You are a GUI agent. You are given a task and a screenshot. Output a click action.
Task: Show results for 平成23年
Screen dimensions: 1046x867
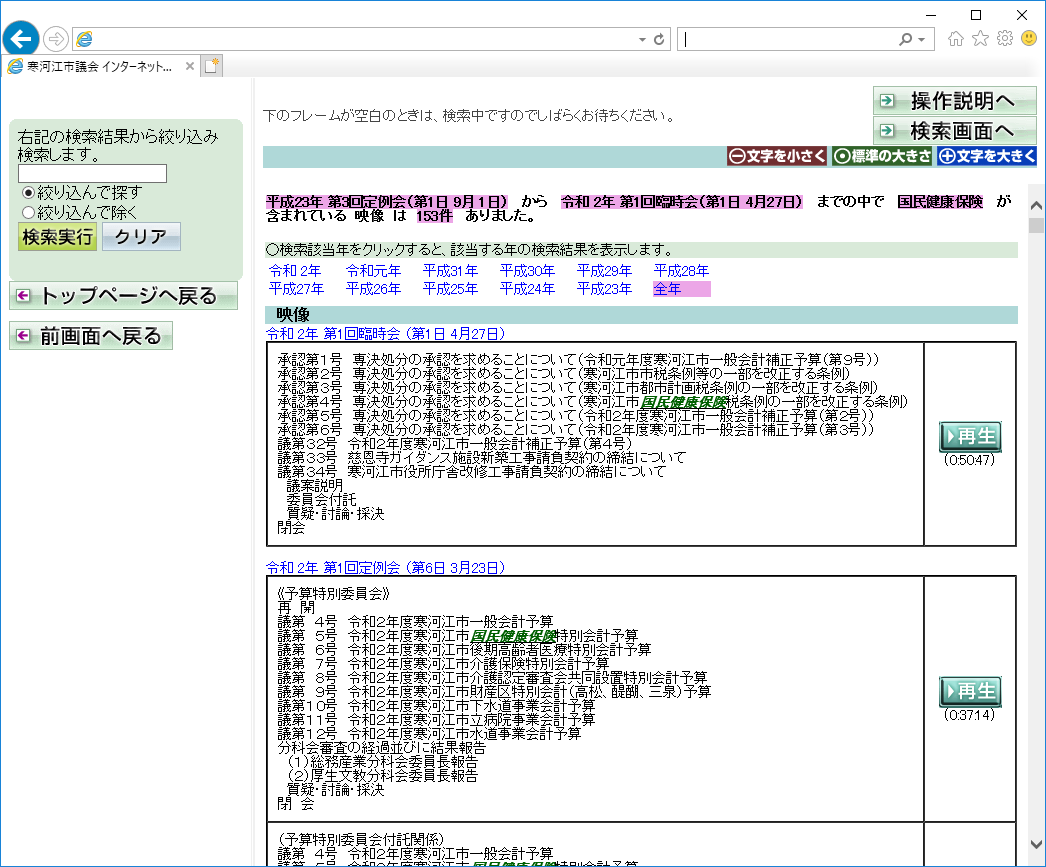(x=604, y=289)
